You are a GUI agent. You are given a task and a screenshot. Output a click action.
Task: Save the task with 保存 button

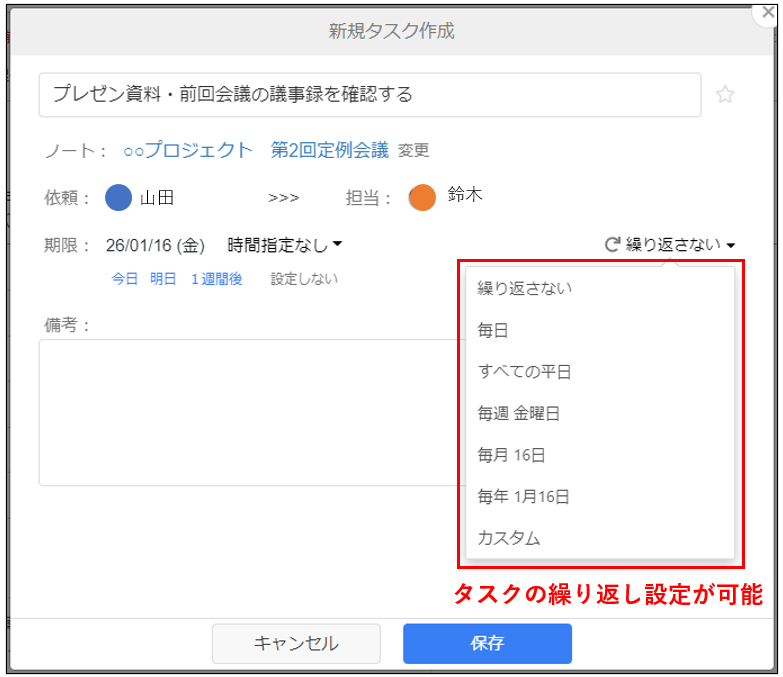tap(487, 643)
